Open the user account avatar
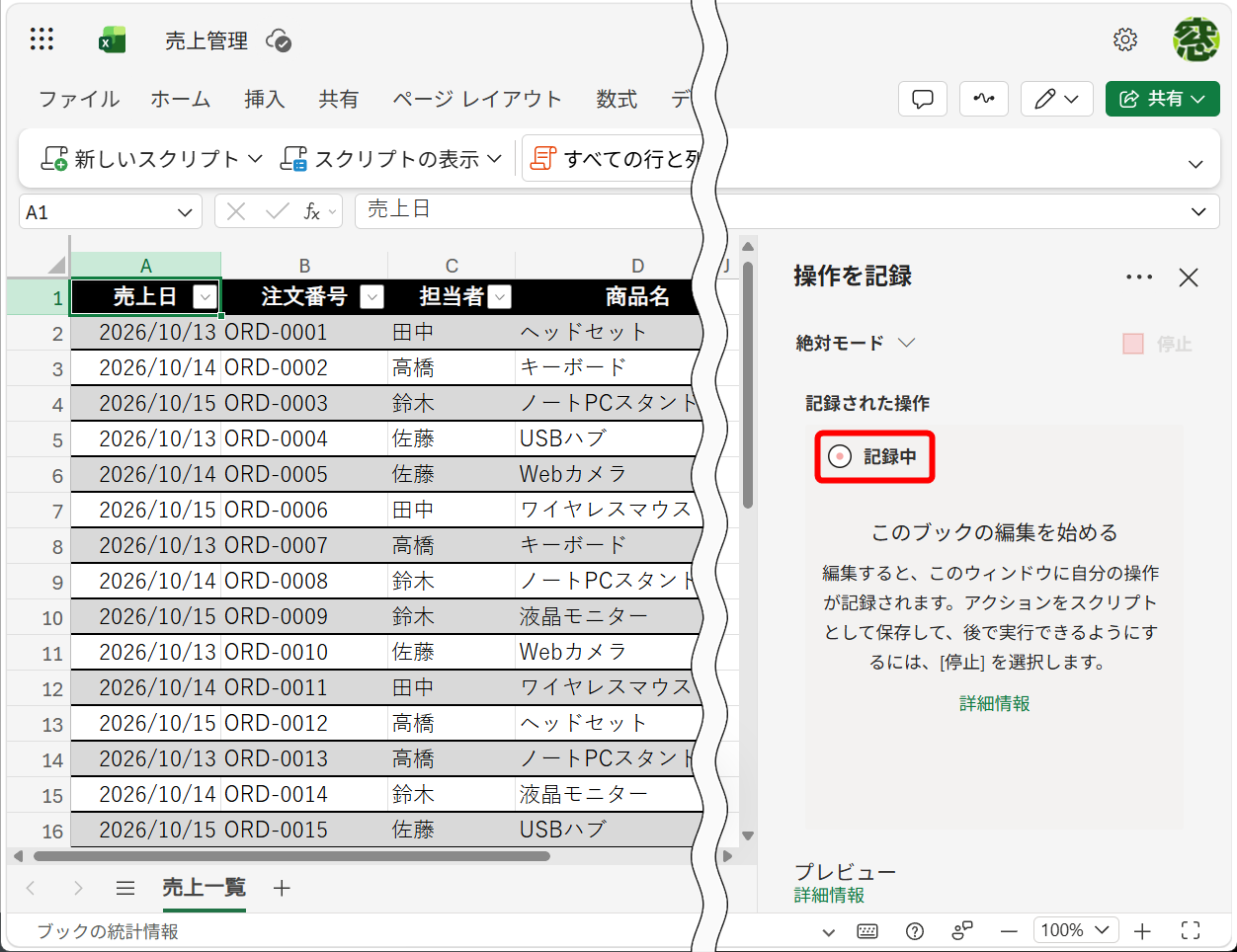1237x952 pixels. pyautogui.click(x=1196, y=40)
